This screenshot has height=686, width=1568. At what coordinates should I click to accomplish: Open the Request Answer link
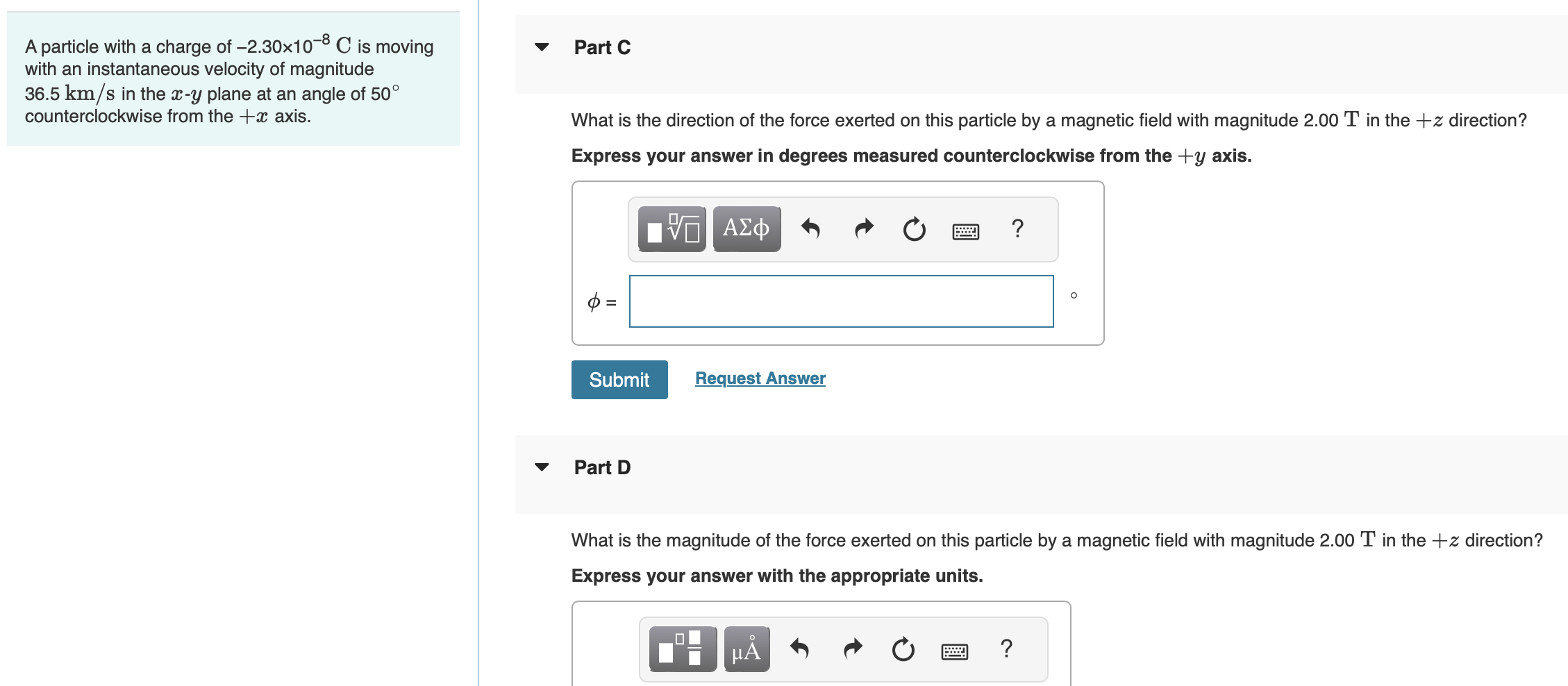[760, 378]
